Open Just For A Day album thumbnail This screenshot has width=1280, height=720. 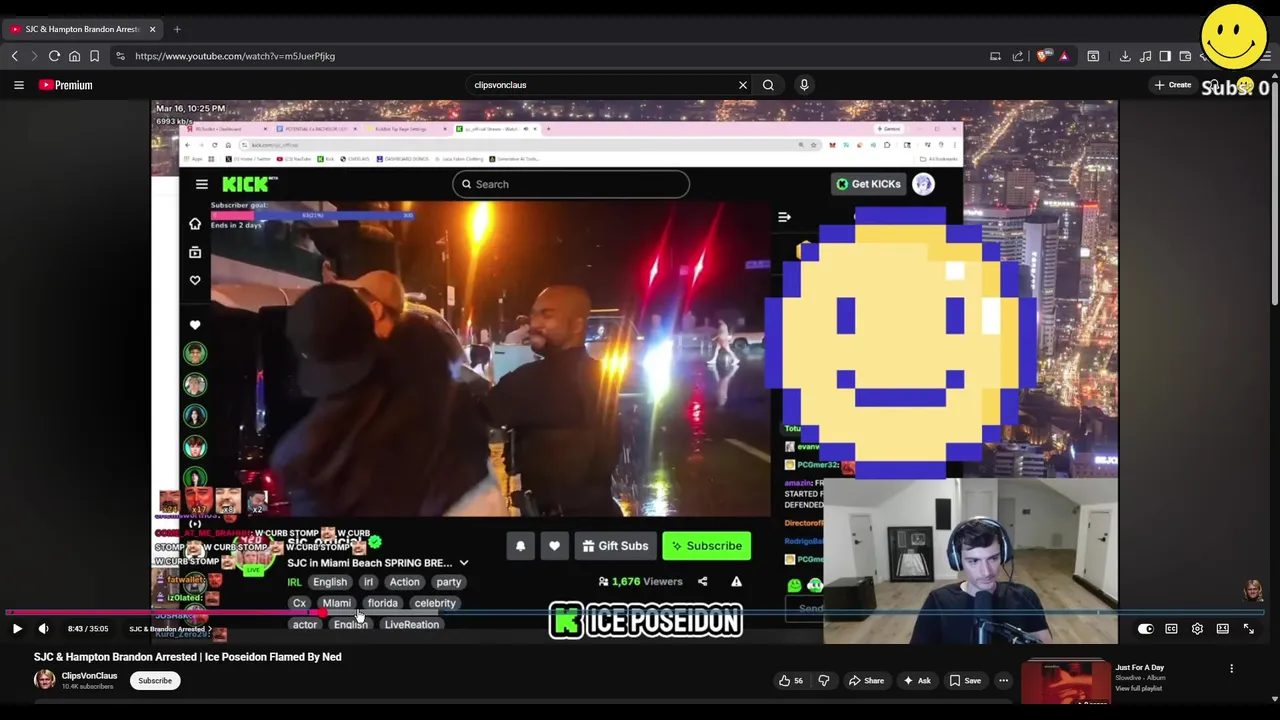(1065, 683)
